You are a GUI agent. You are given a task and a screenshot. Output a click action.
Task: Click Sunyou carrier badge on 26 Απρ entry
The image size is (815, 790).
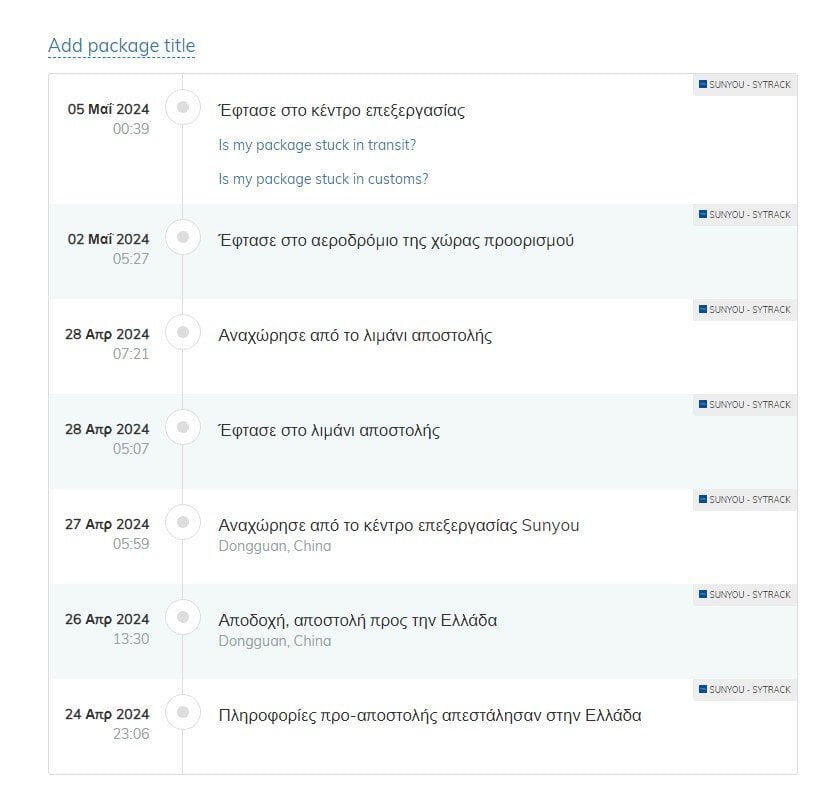[744, 595]
